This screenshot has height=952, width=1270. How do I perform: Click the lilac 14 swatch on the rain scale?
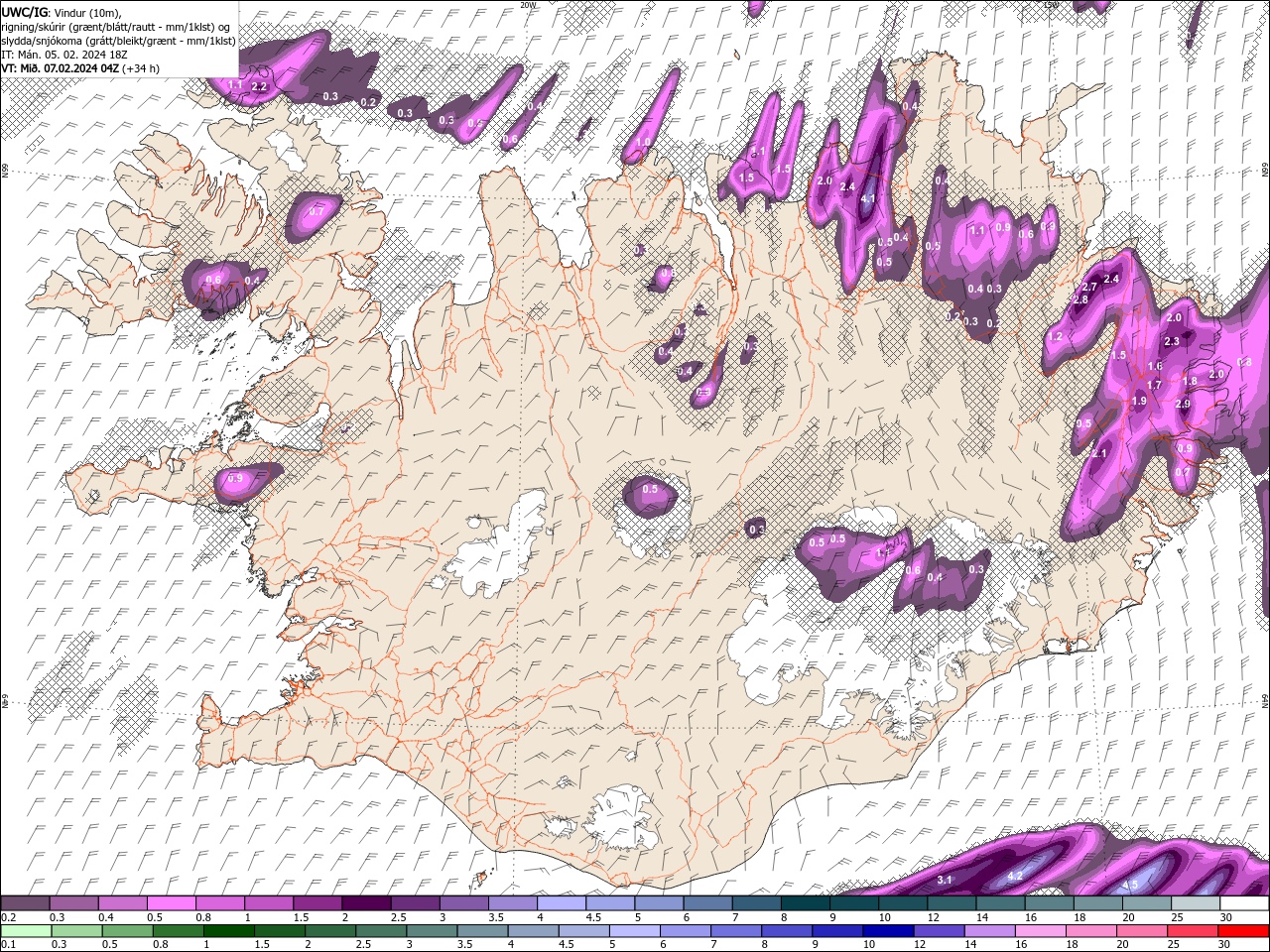tap(988, 931)
